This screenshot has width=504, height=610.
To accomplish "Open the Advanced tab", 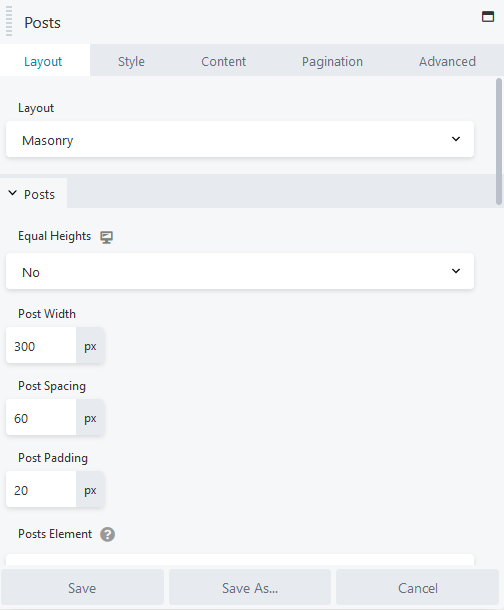I will (447, 61).
